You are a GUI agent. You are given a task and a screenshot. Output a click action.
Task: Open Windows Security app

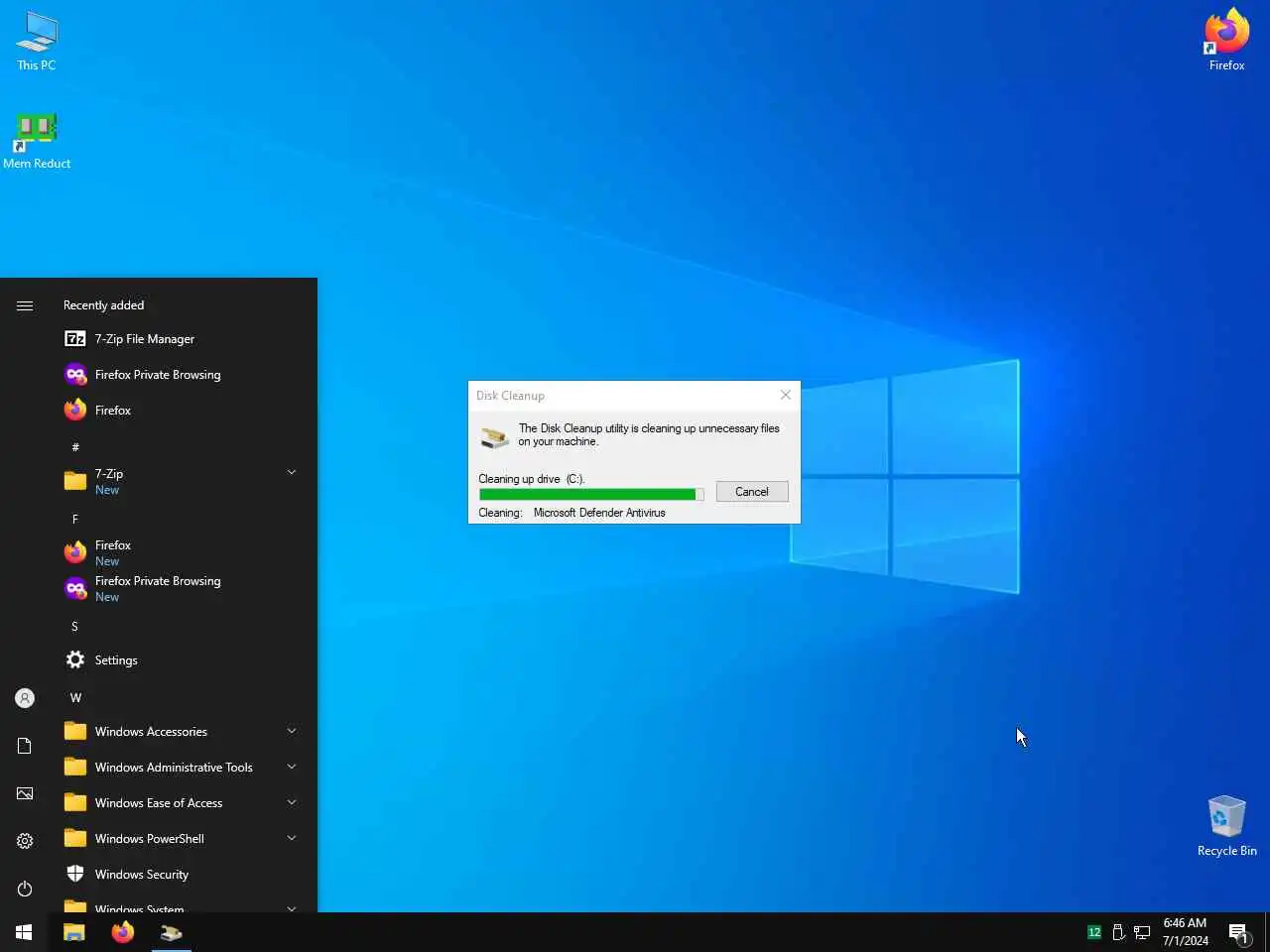(x=181, y=875)
